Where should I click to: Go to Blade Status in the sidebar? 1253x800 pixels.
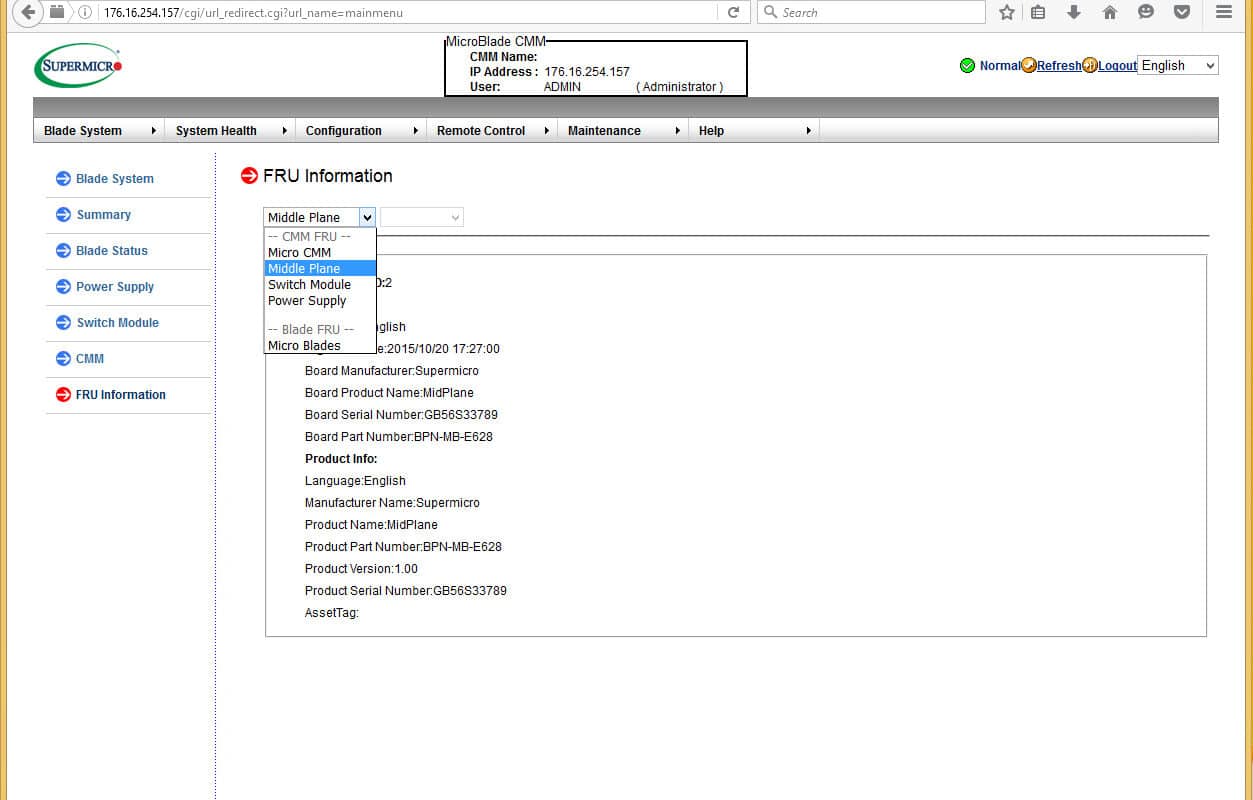click(x=112, y=251)
